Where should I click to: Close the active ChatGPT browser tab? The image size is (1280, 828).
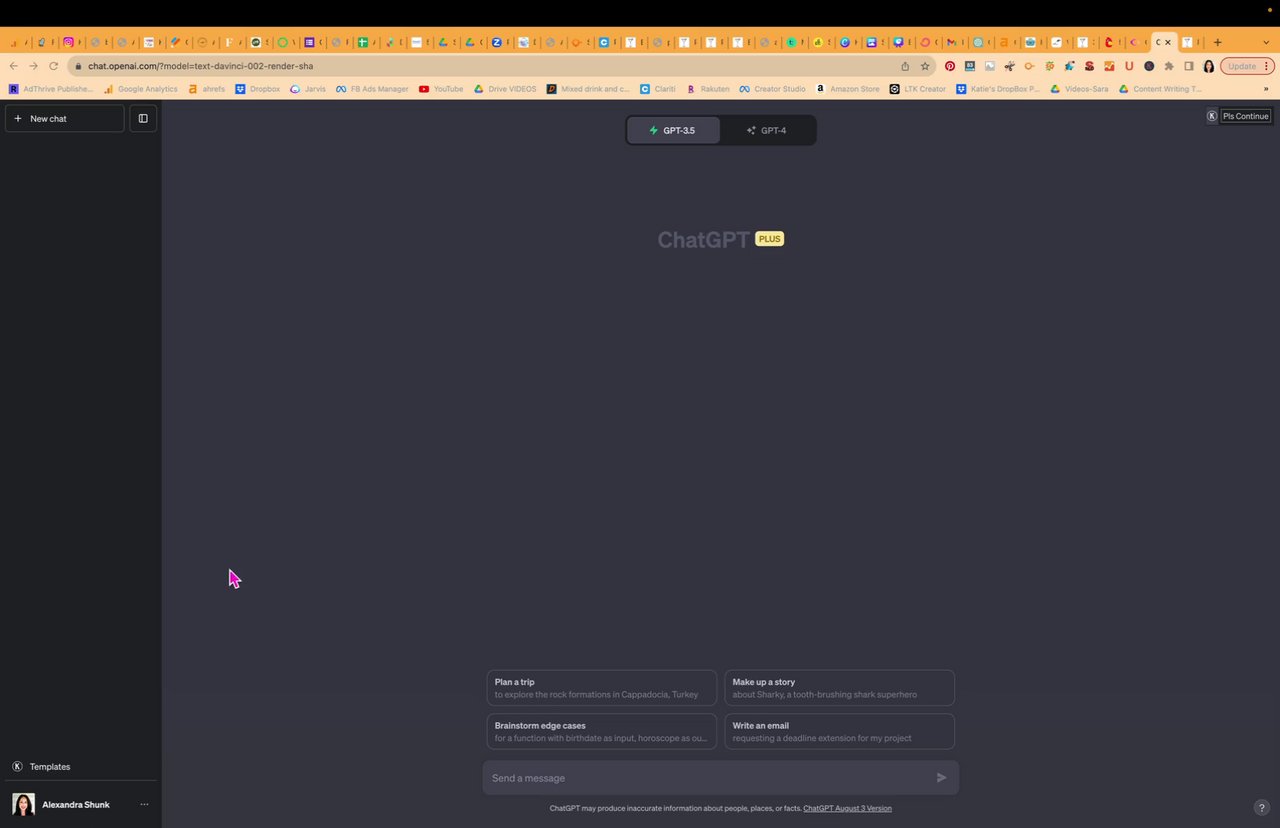[x=1168, y=42]
